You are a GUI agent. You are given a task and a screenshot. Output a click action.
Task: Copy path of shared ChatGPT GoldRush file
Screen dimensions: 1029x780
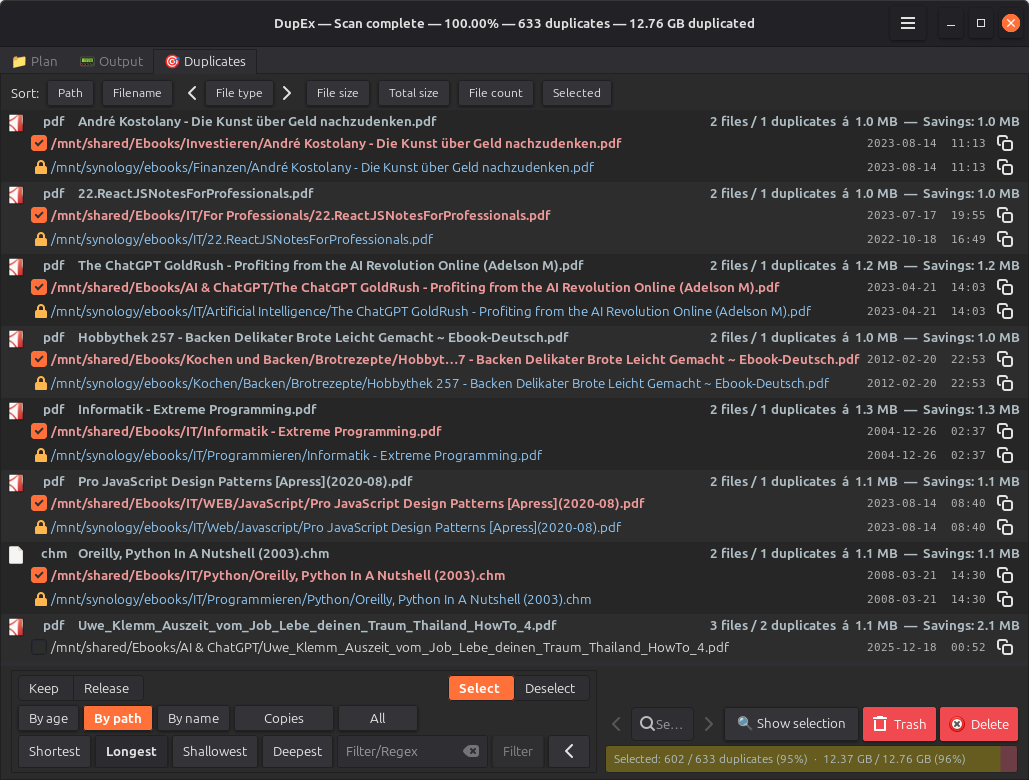(1005, 287)
